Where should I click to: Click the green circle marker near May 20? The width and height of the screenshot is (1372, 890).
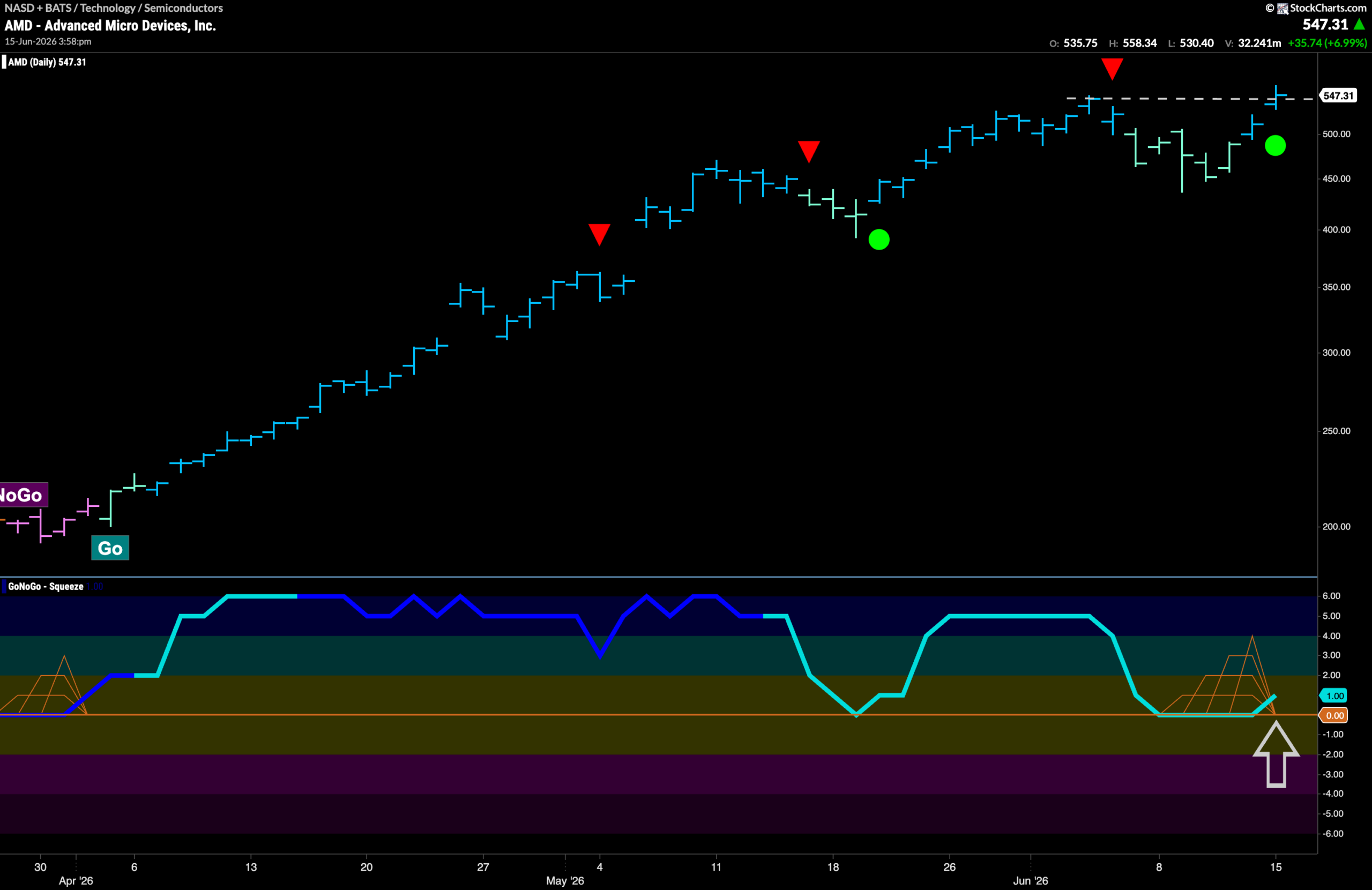pos(879,239)
